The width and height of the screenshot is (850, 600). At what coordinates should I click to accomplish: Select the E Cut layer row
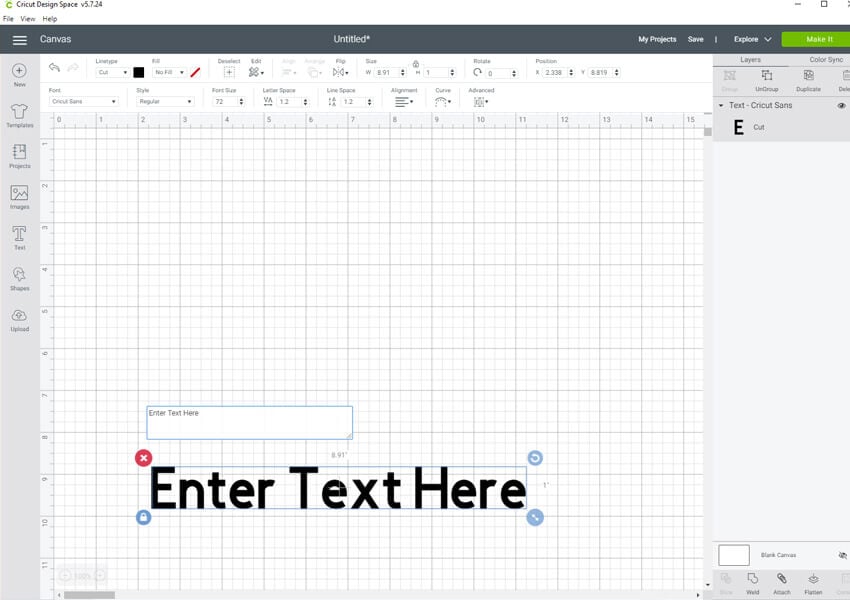click(x=781, y=127)
